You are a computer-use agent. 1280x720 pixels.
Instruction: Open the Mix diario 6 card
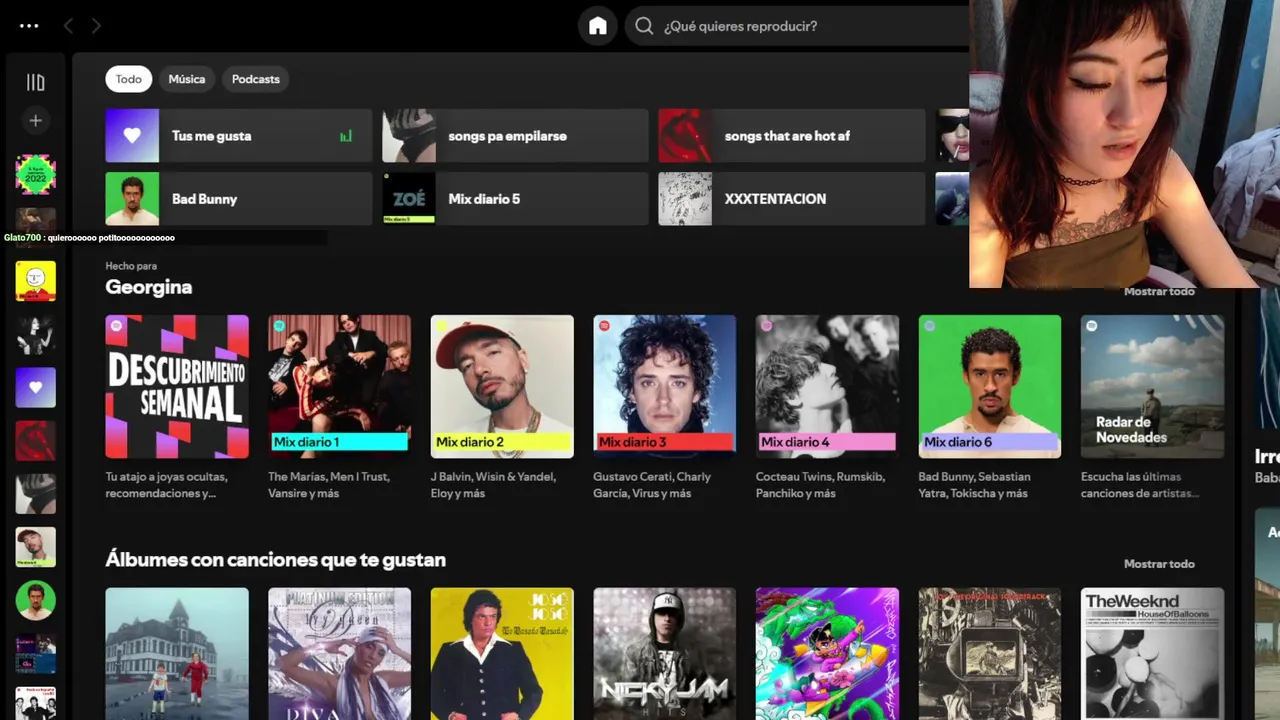[990, 387]
